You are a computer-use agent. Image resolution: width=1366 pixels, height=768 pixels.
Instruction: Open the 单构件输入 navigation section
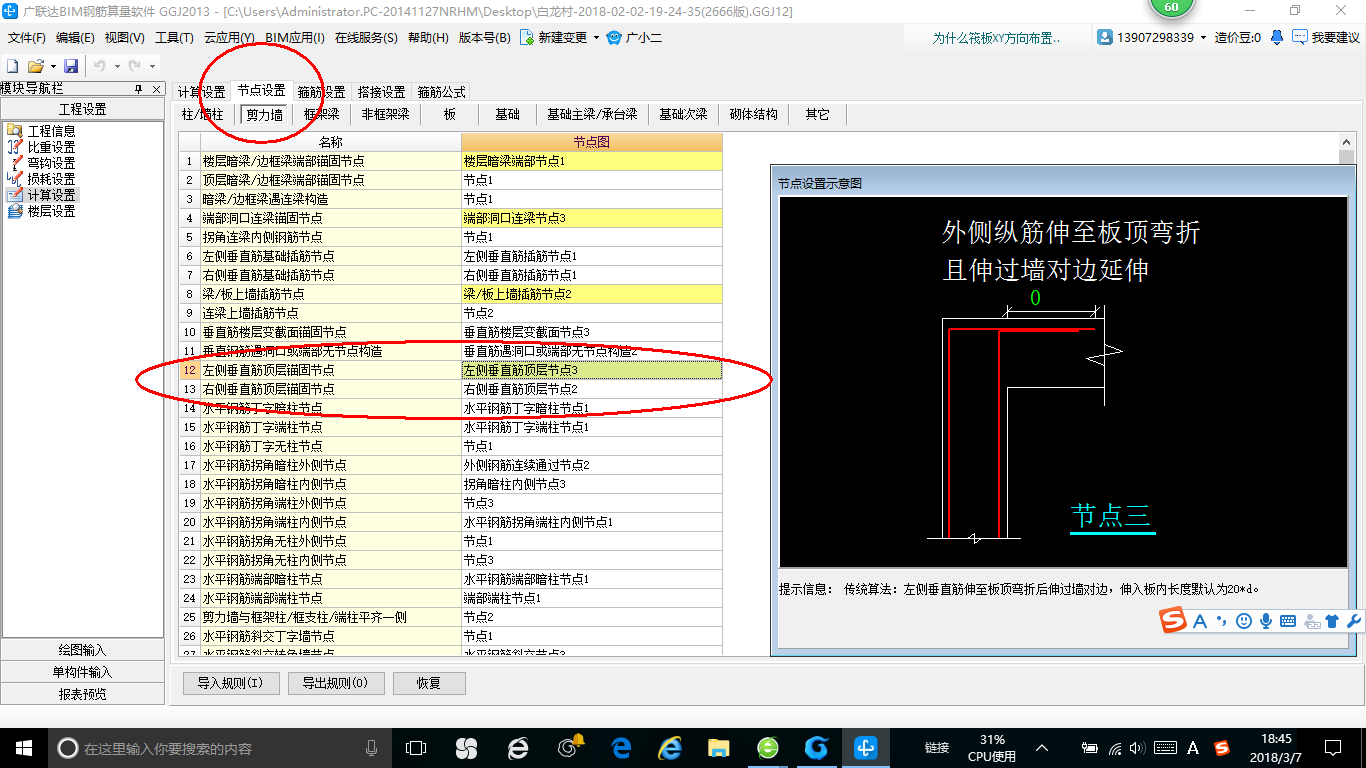82,672
